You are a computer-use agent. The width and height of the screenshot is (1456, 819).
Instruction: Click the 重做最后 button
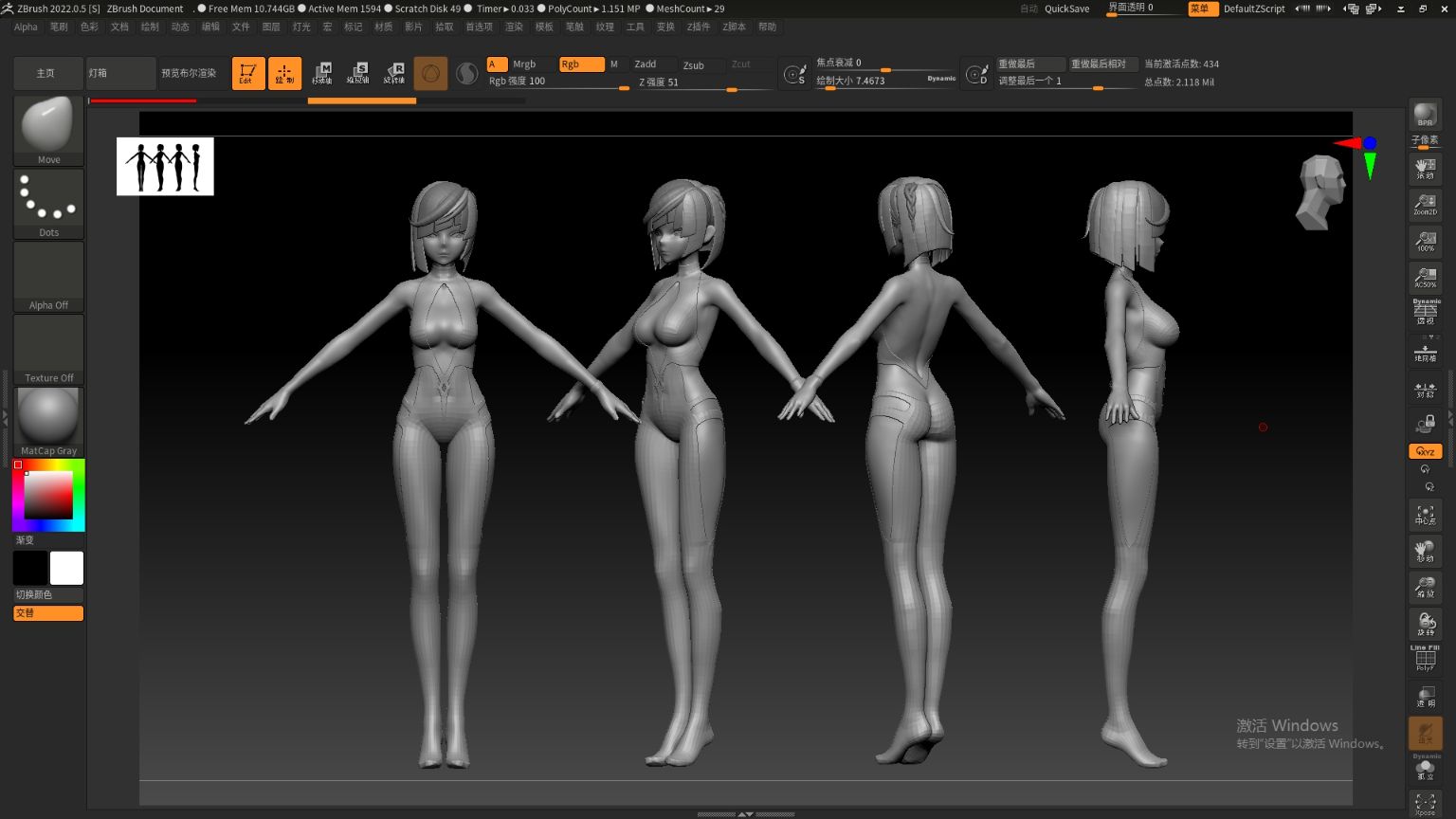pyautogui.click(x=1030, y=64)
